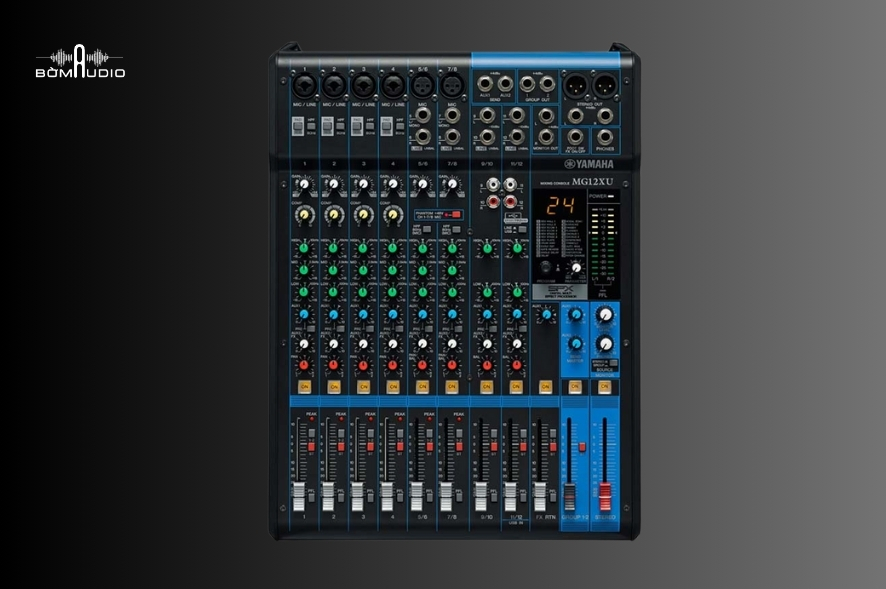
Task: Toggle the channel 11/12 ON button
Action: coord(516,387)
